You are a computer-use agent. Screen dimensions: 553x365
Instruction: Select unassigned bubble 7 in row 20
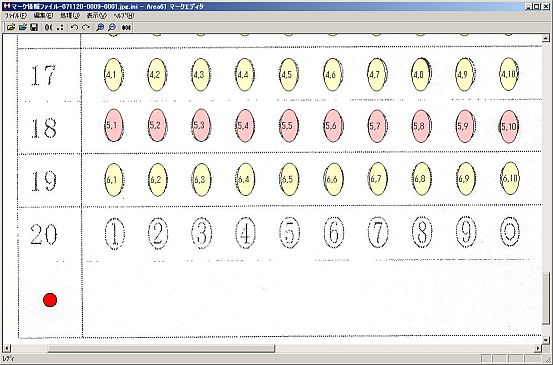(378, 232)
